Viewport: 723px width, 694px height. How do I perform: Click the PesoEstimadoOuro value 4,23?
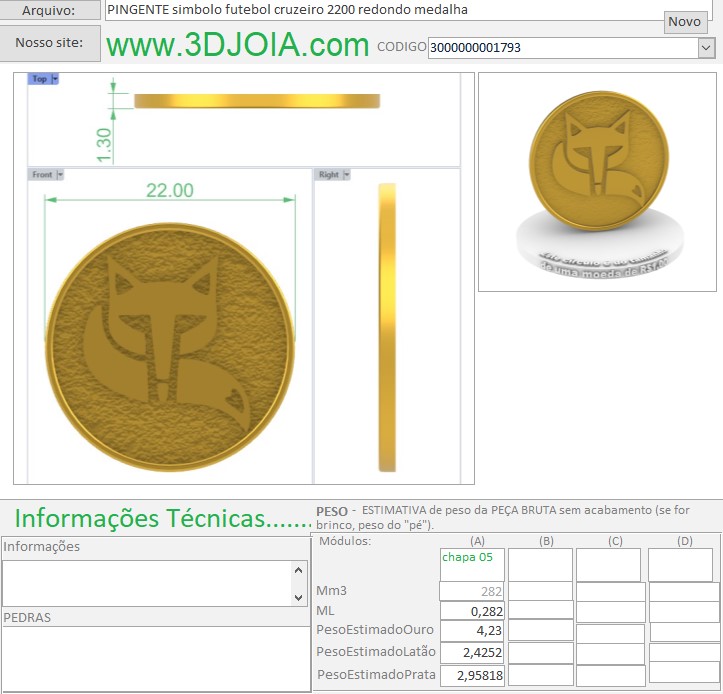click(472, 630)
